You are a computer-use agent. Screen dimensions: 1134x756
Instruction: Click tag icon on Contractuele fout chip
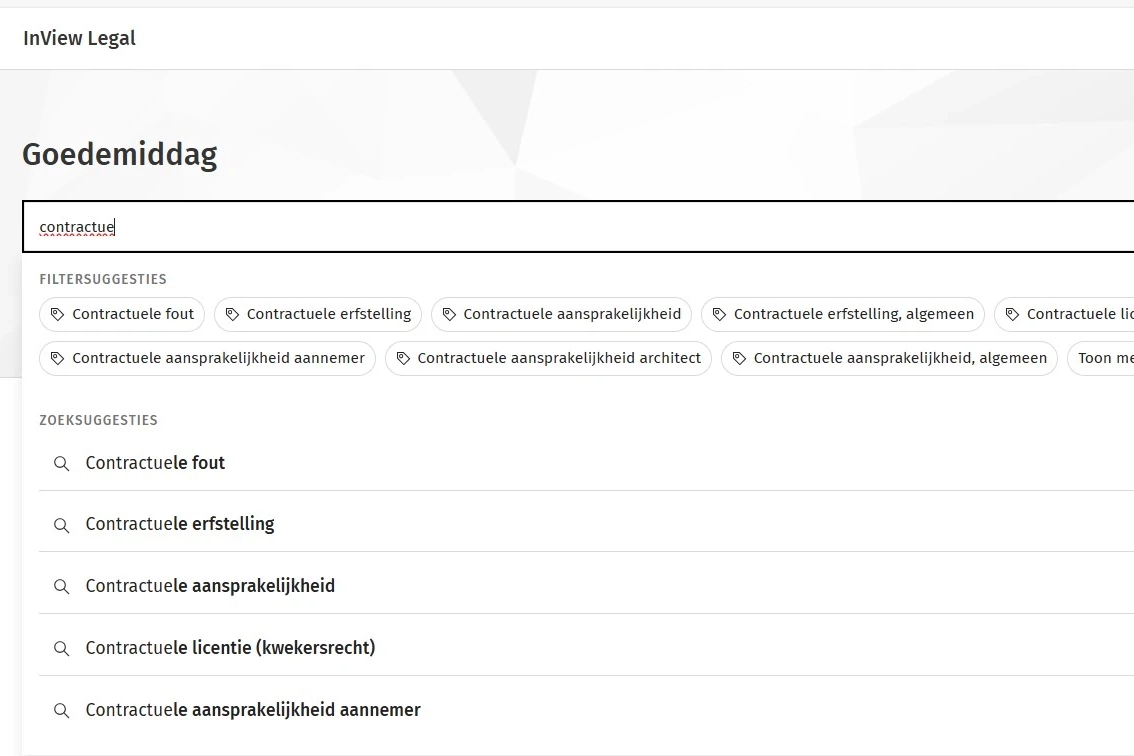[x=57, y=314]
